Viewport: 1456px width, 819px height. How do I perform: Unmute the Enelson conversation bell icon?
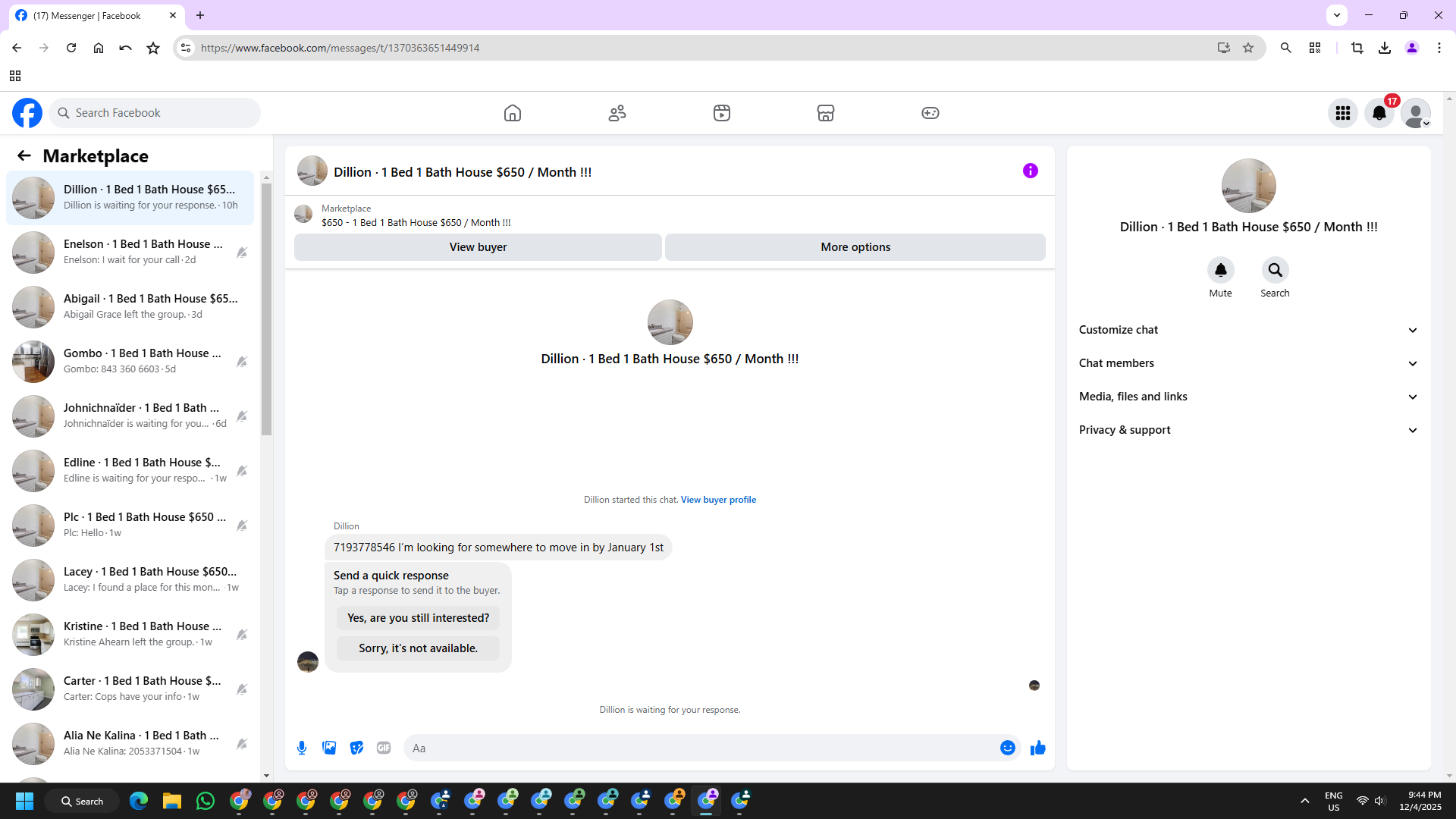click(242, 253)
